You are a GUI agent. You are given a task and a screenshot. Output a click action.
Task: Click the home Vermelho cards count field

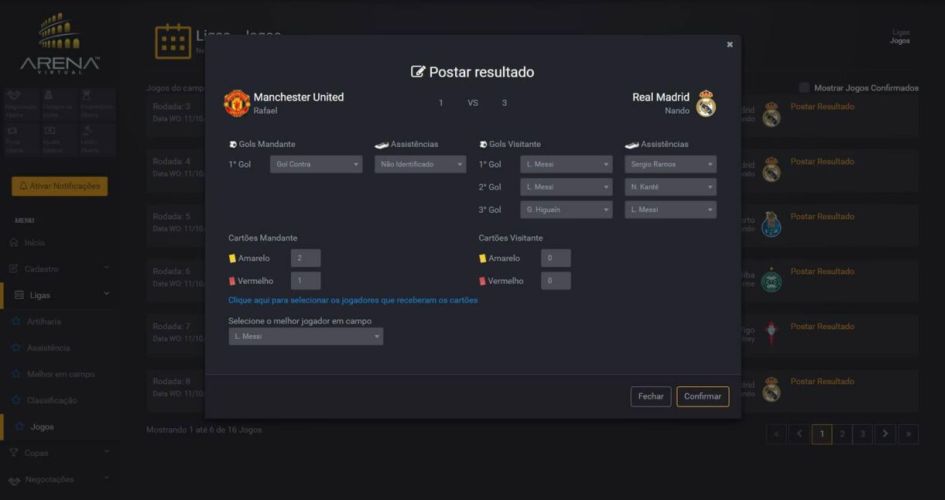click(306, 281)
